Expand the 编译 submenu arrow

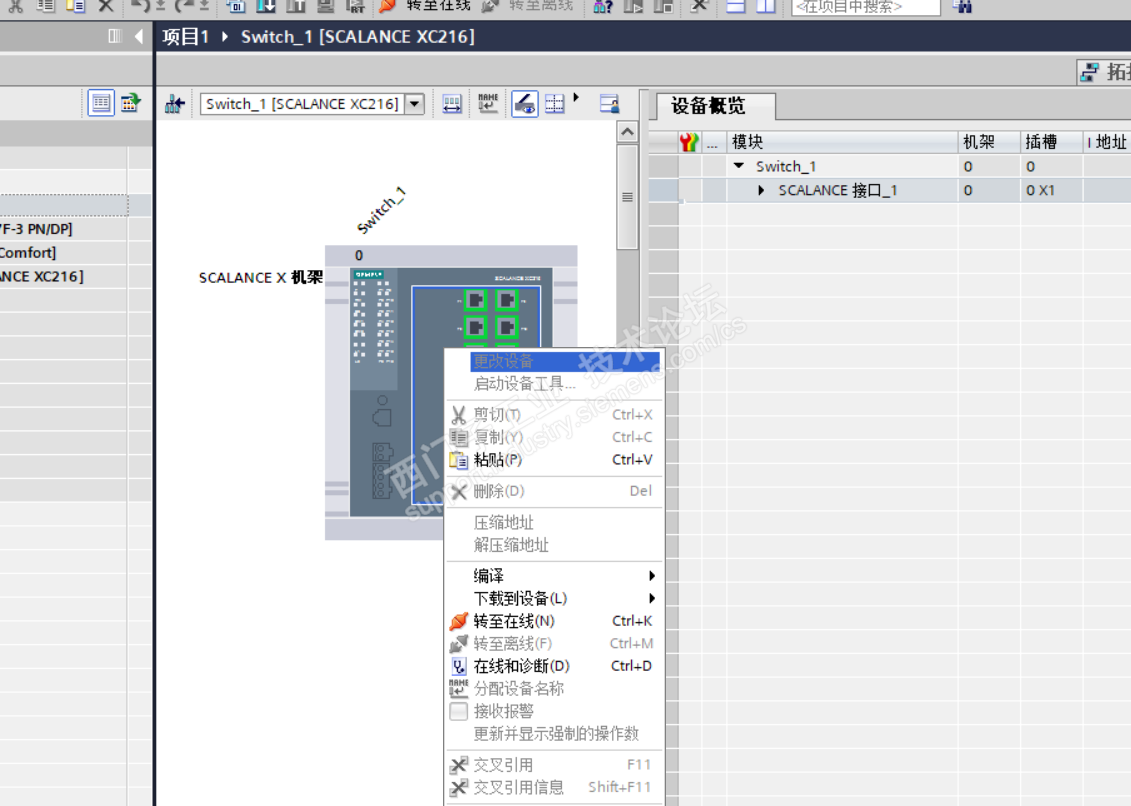pyautogui.click(x=652, y=576)
